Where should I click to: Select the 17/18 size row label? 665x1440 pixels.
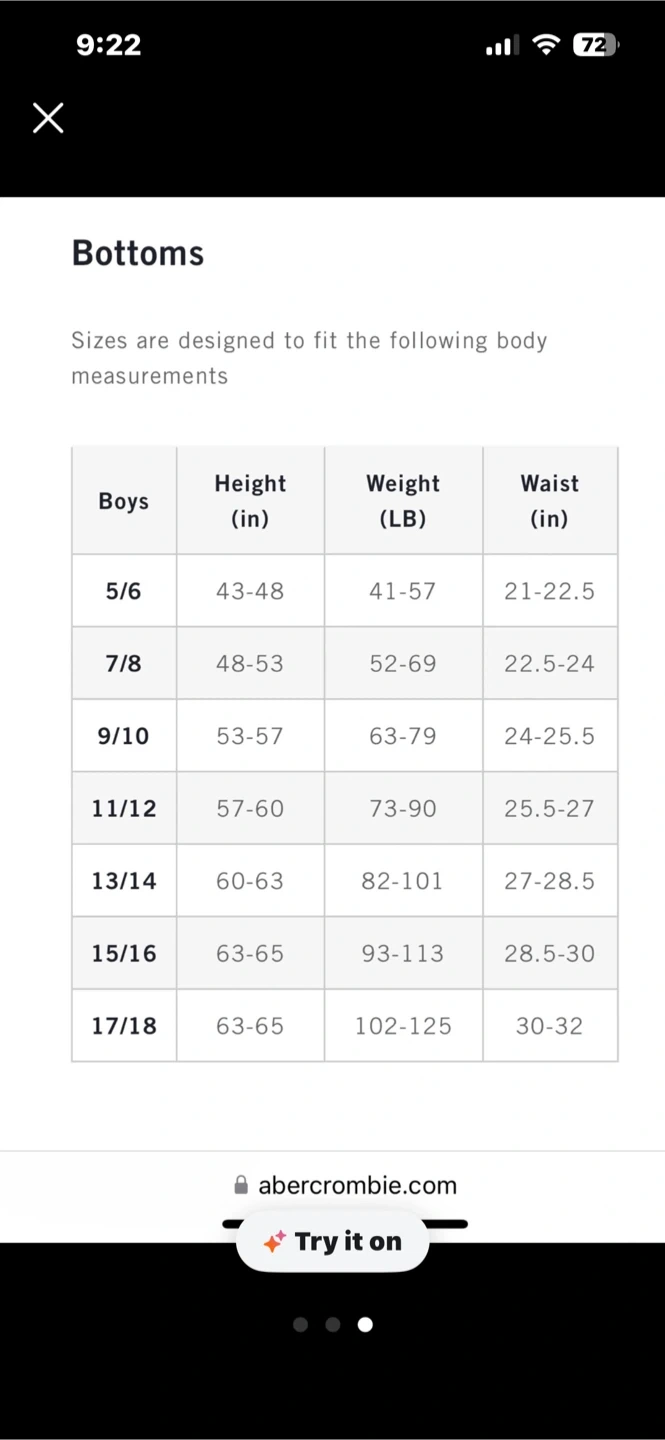tap(124, 1026)
